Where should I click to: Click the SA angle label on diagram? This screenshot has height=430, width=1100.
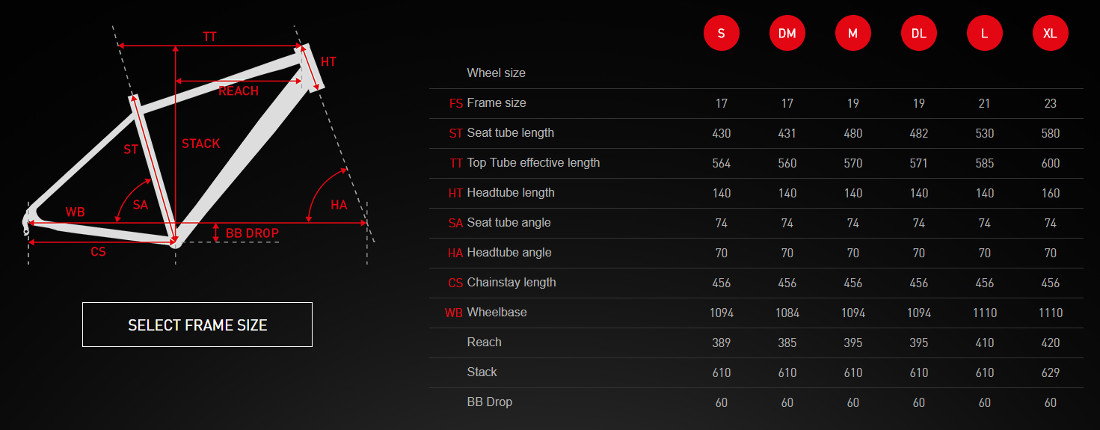[140, 205]
